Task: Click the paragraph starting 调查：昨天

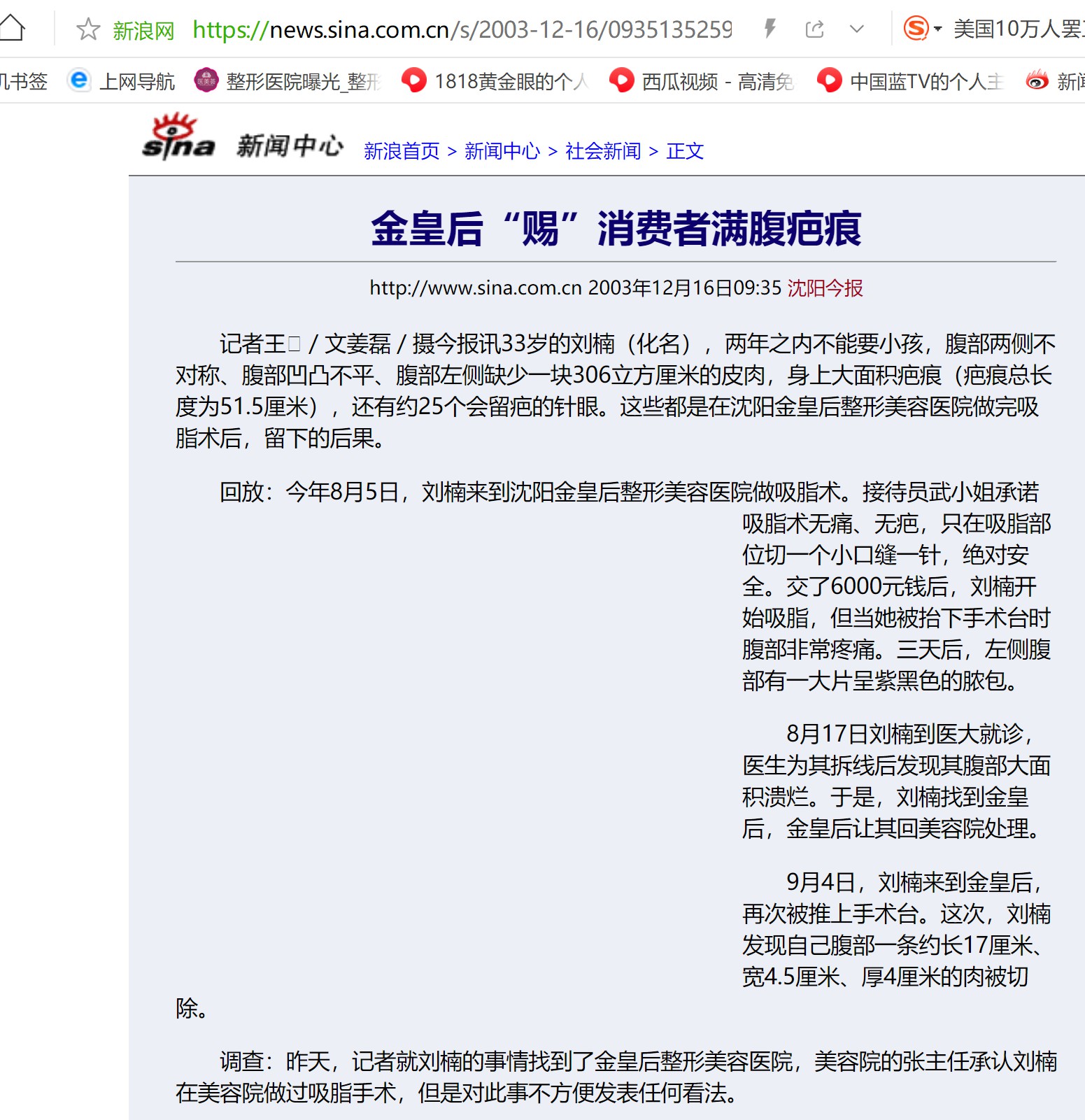Action: coord(616,1077)
